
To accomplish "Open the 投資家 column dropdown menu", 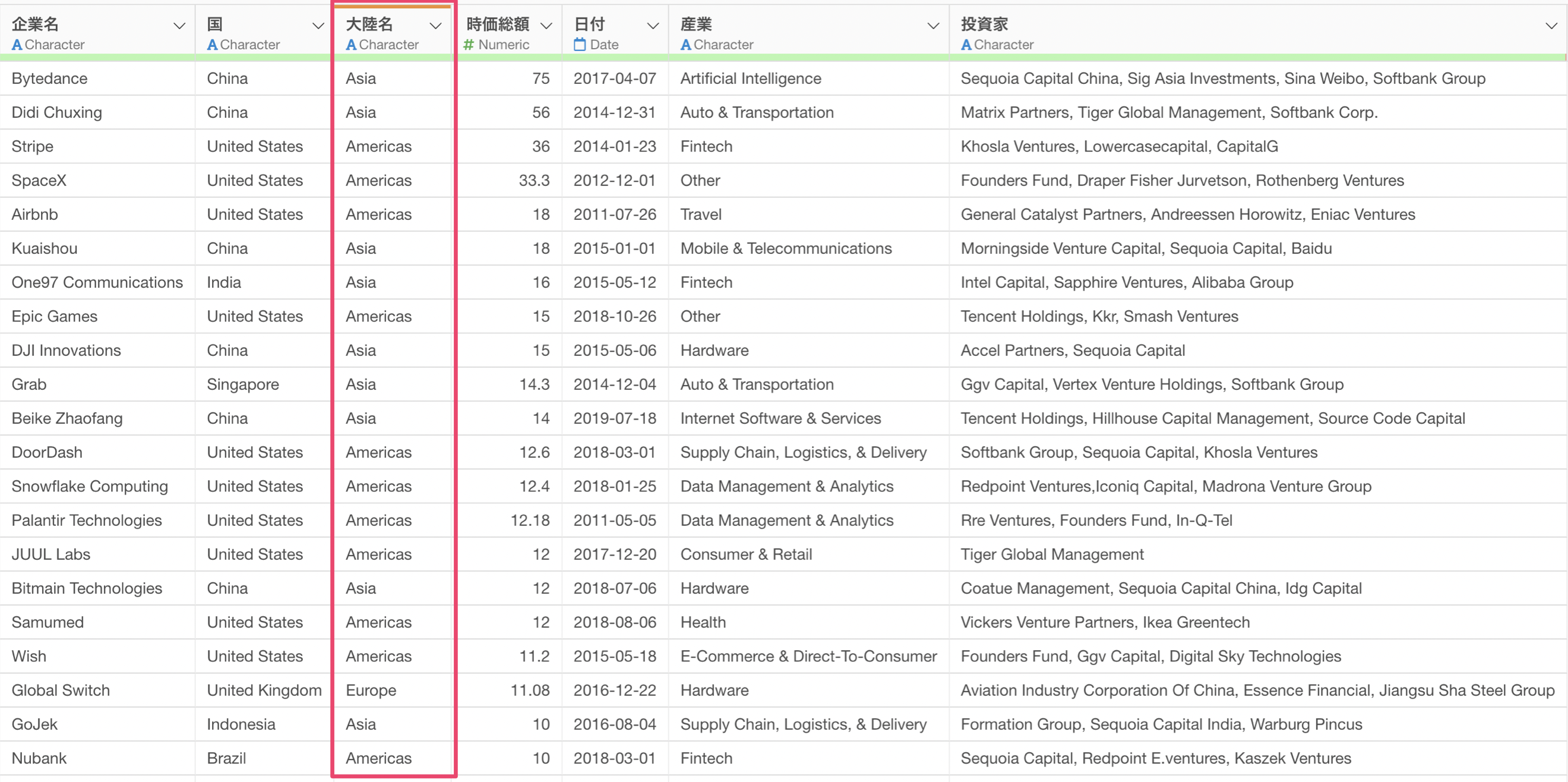I will pos(1551,26).
